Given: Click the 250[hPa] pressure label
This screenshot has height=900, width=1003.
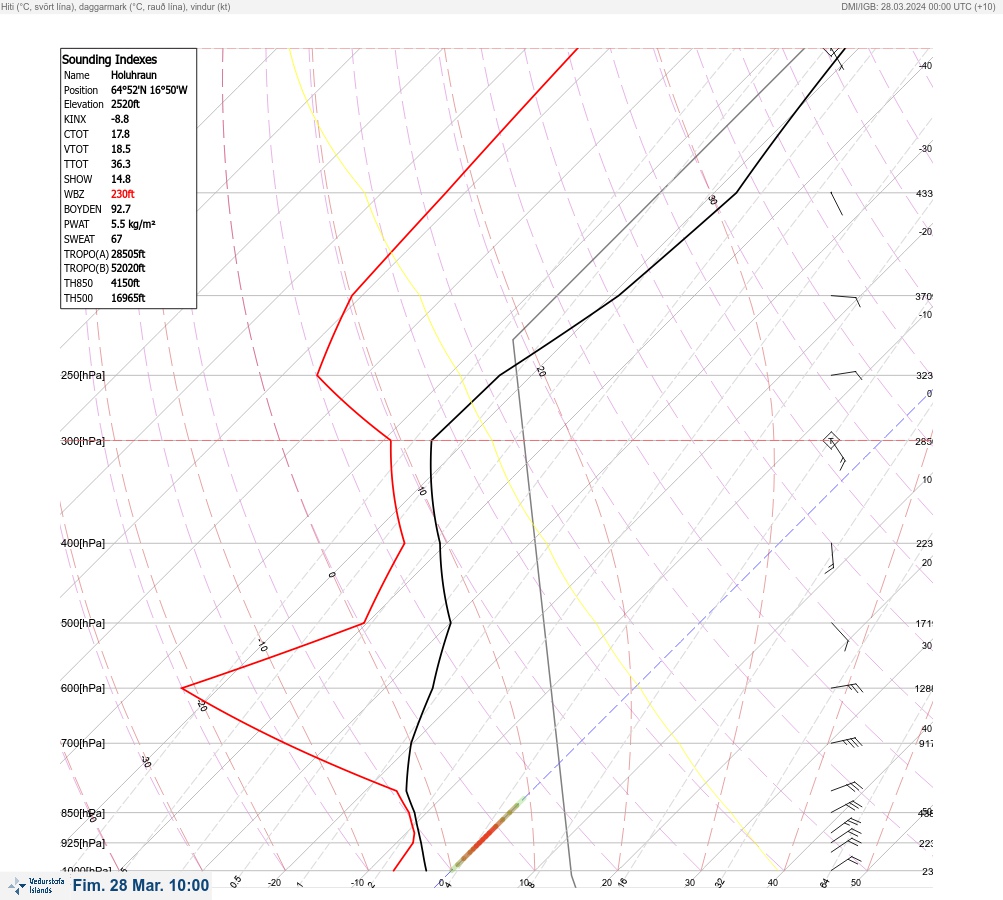Looking at the screenshot, I should coord(83,375).
